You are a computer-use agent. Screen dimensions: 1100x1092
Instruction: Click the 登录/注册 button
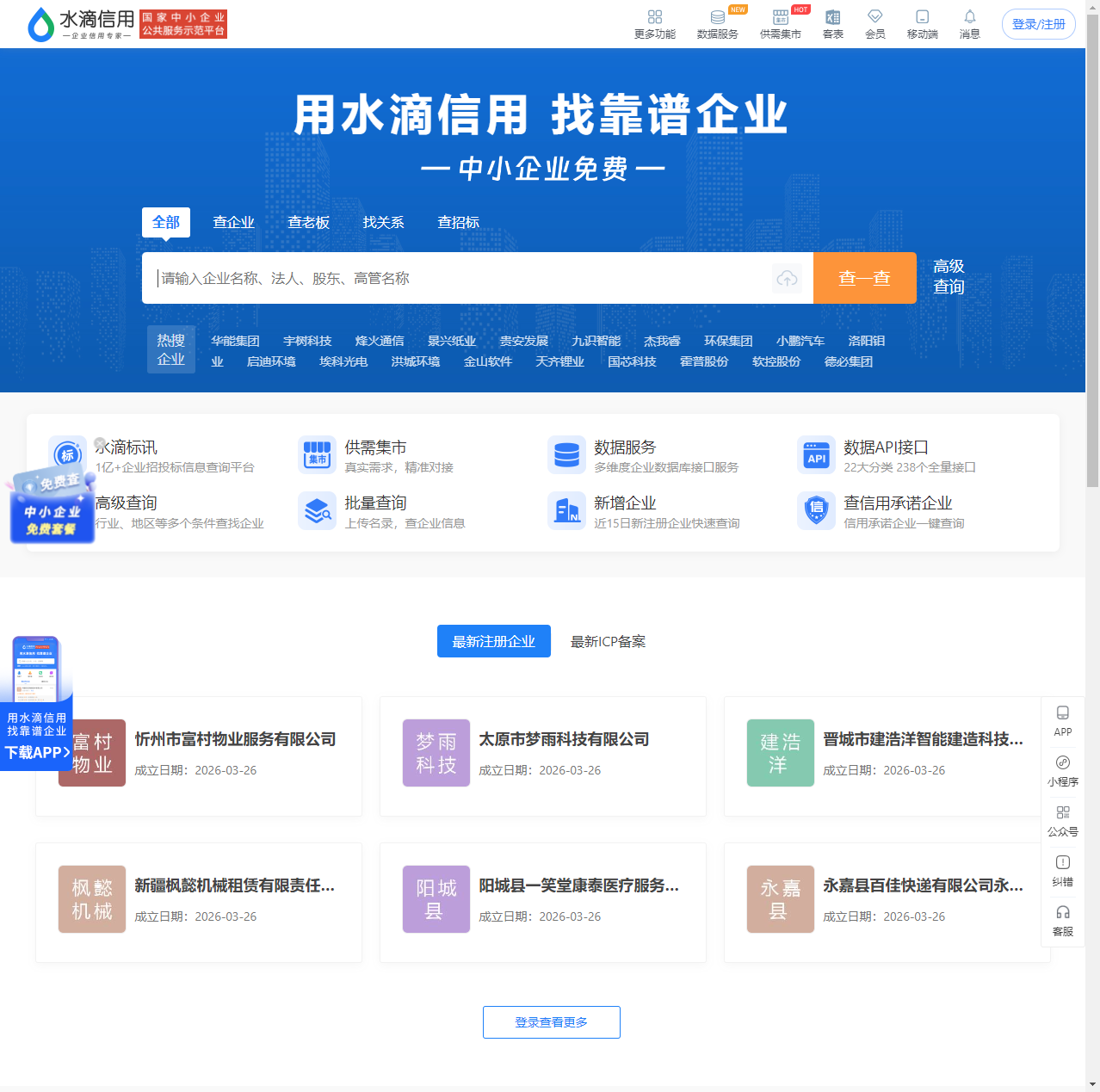1038,23
